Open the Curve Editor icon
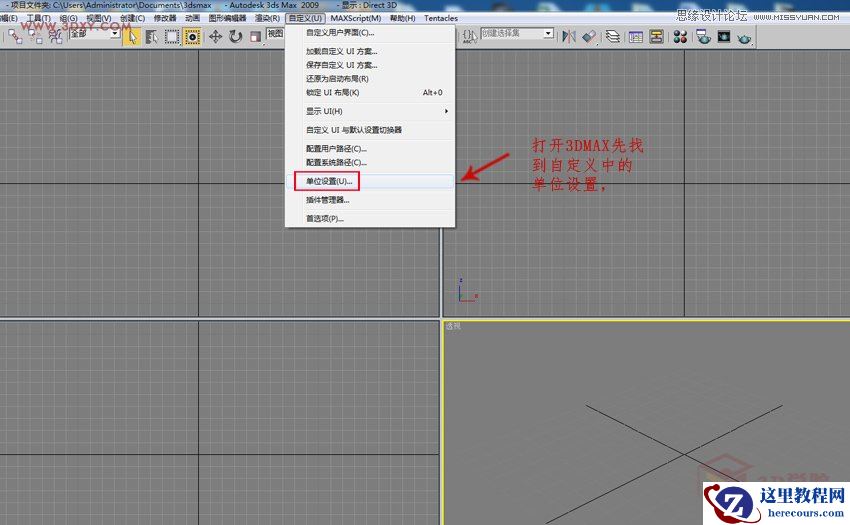 point(636,36)
